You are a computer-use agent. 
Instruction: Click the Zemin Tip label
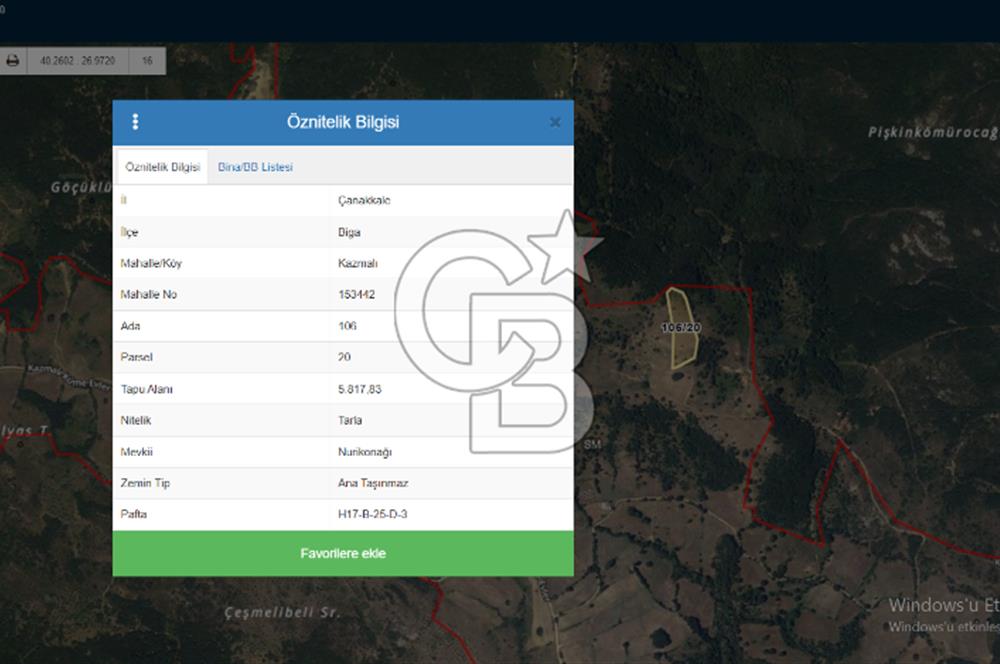point(145,483)
